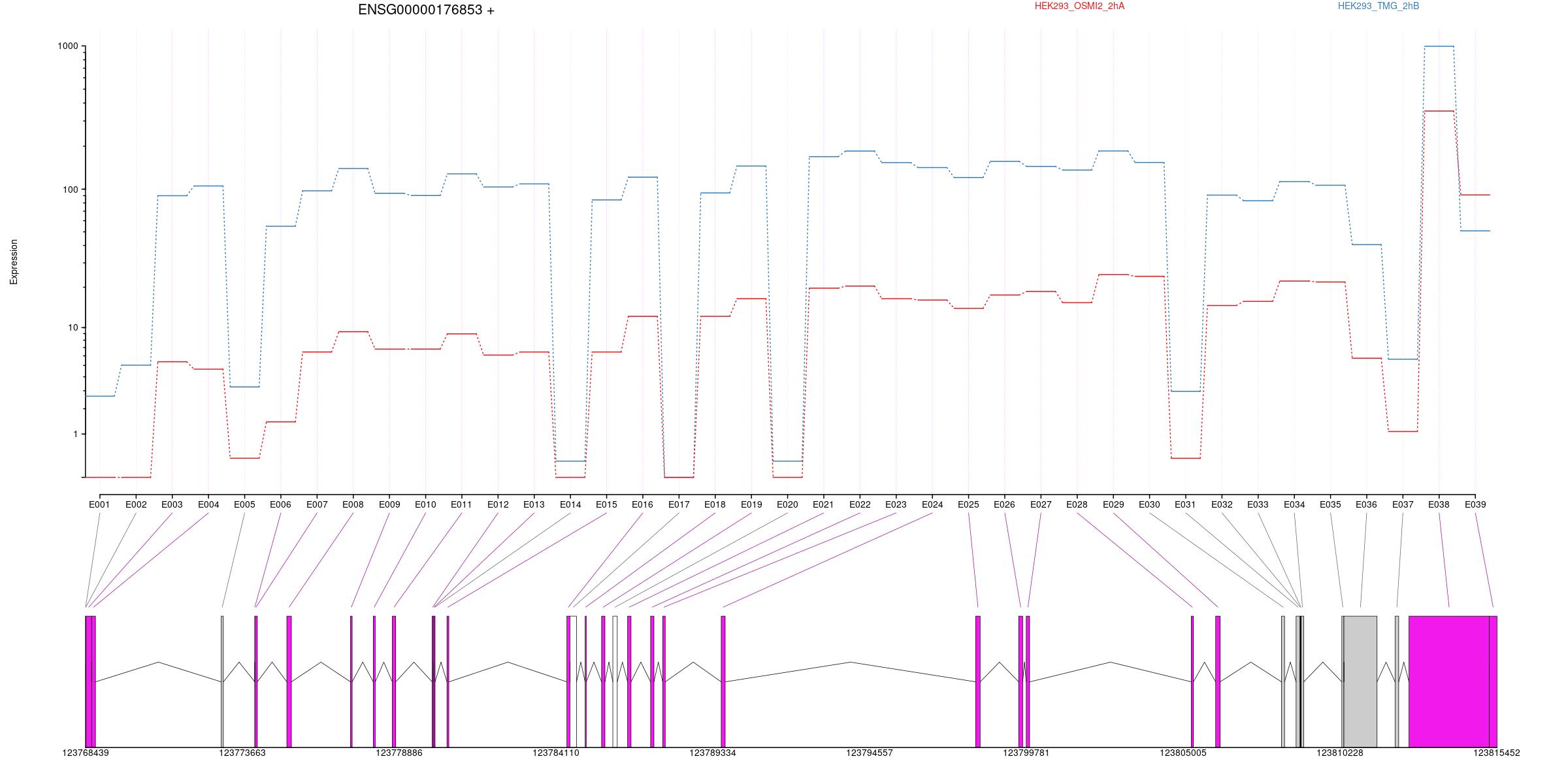
Task: Click exon label E028
Action: coord(1077,504)
